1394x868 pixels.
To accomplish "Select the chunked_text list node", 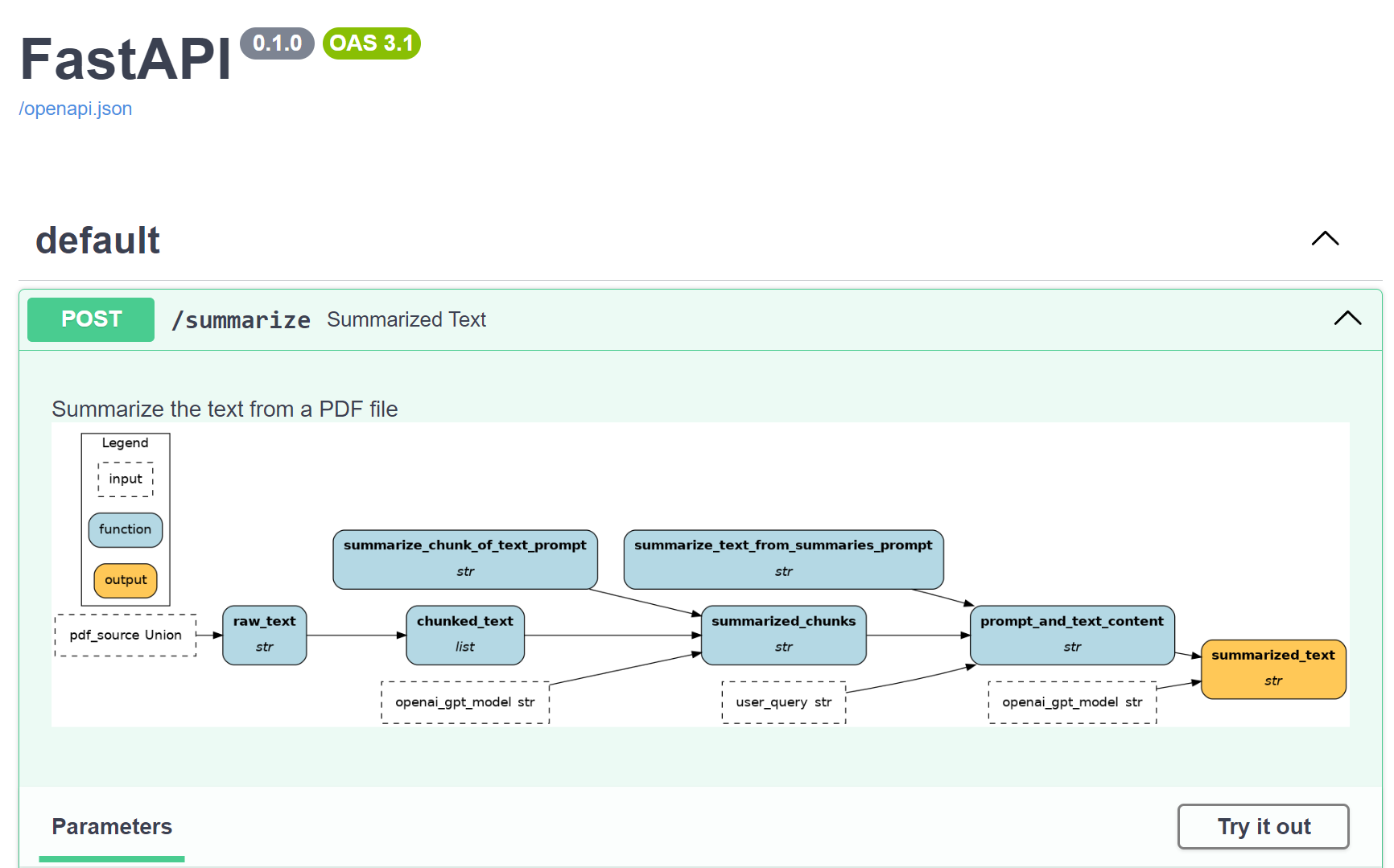I will pos(465,635).
